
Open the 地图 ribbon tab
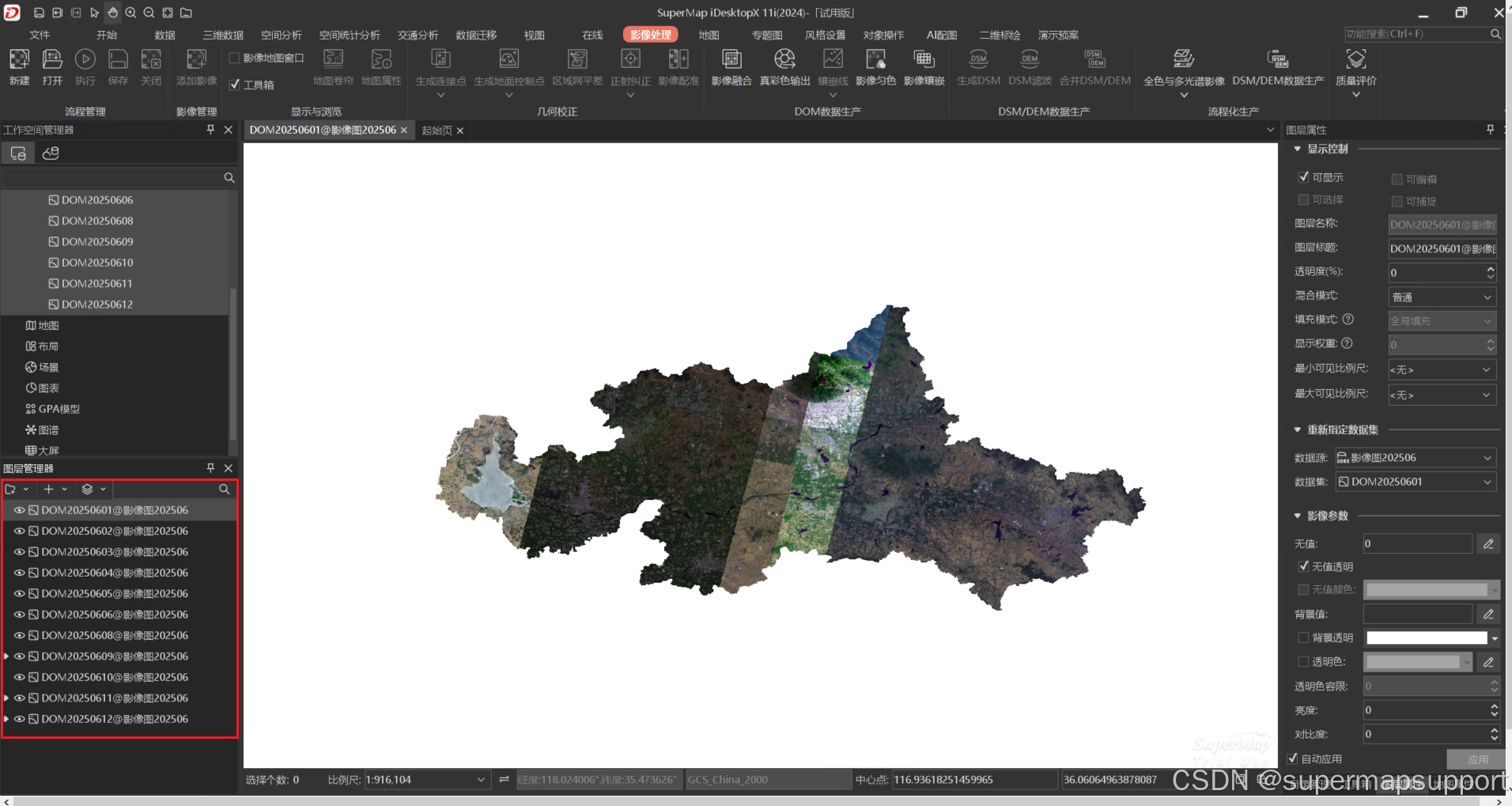[709, 35]
